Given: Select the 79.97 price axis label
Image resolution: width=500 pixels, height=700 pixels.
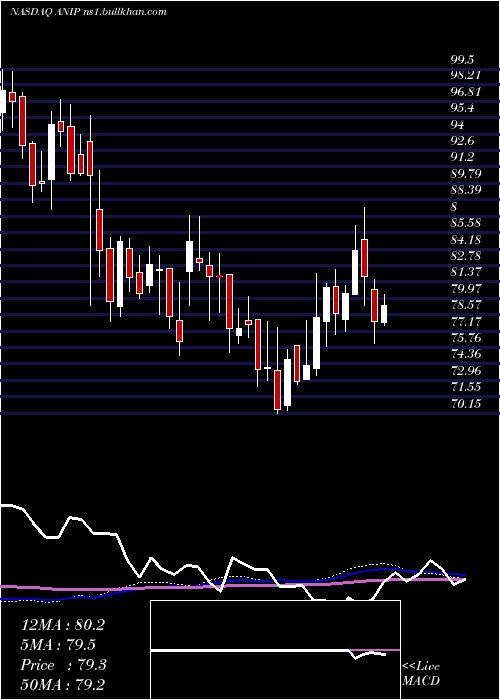Looking at the screenshot, I should click(x=465, y=289).
